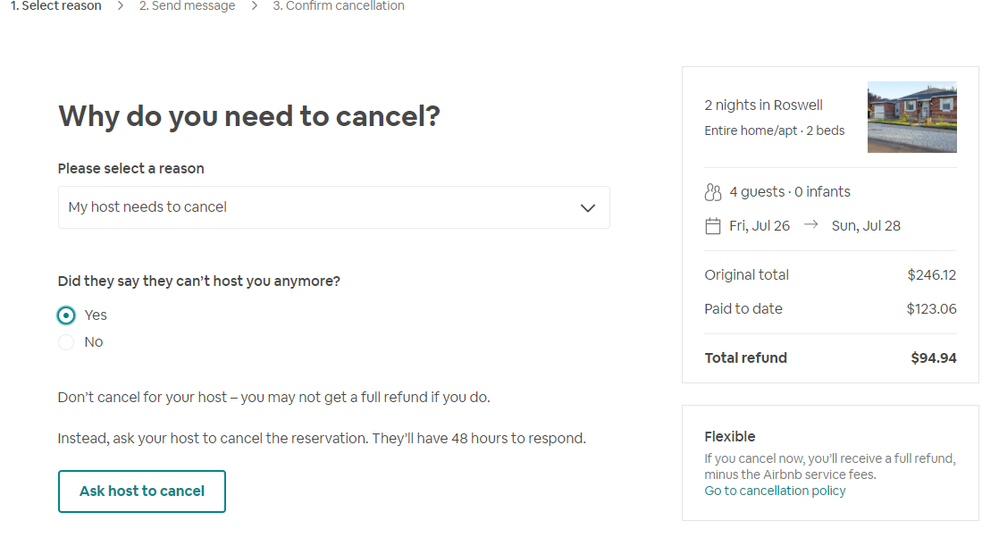Image resolution: width=999 pixels, height=538 pixels.
Task: Click the "Sun, Jul 28" checkout date
Action: tap(866, 226)
